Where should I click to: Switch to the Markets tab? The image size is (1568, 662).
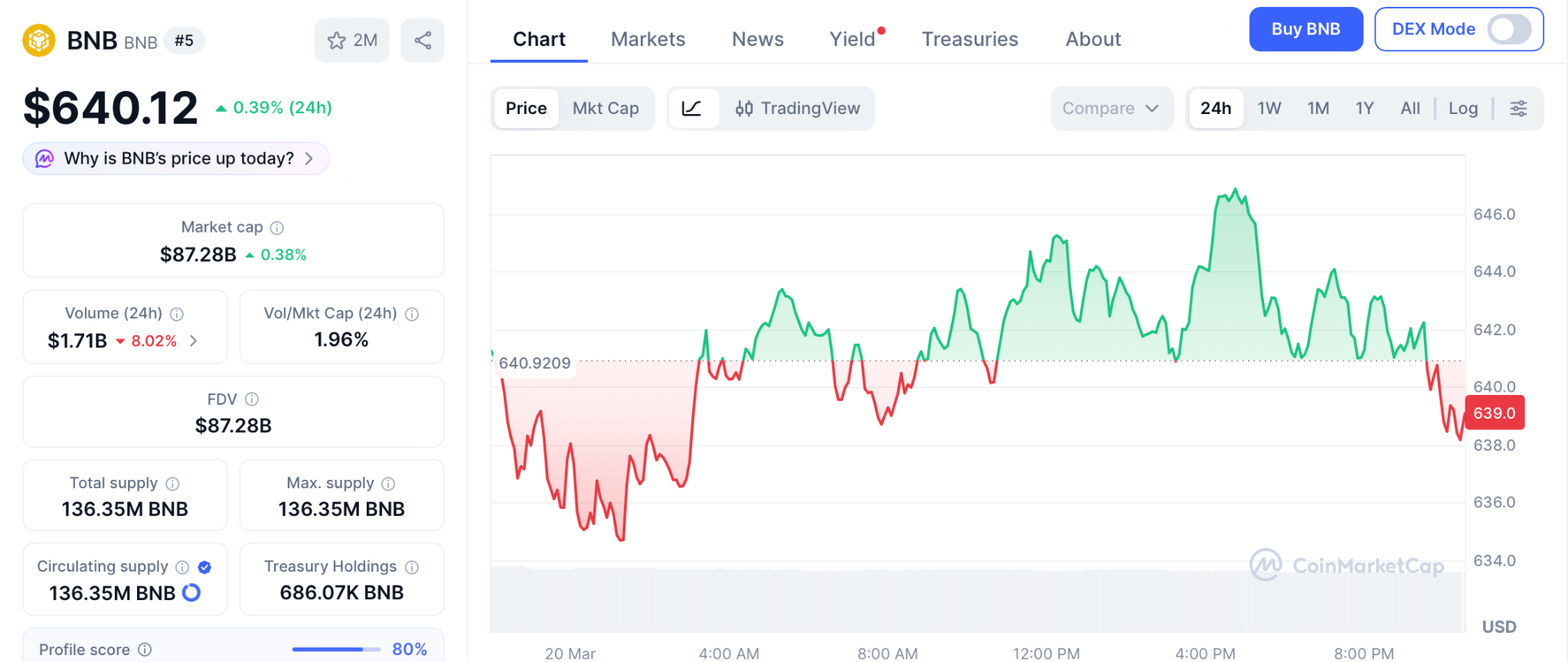pos(648,39)
